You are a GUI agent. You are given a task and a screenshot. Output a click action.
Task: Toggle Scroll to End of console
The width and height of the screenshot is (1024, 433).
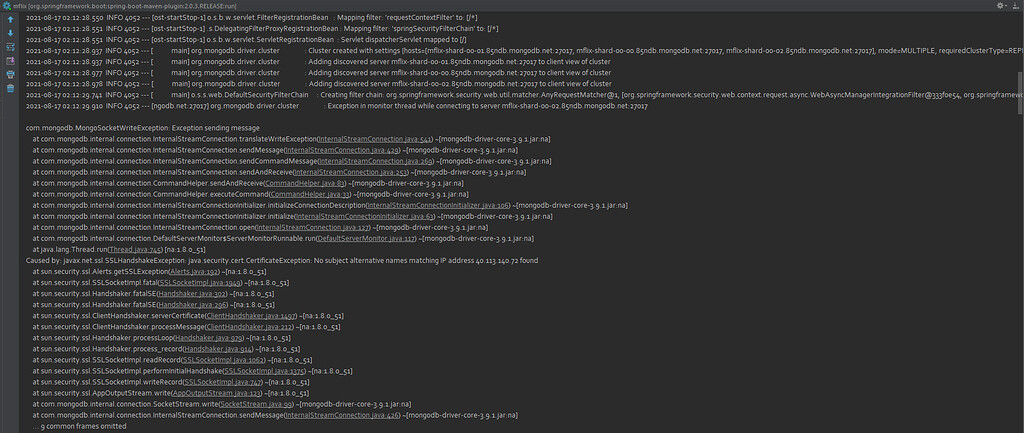pos(10,61)
